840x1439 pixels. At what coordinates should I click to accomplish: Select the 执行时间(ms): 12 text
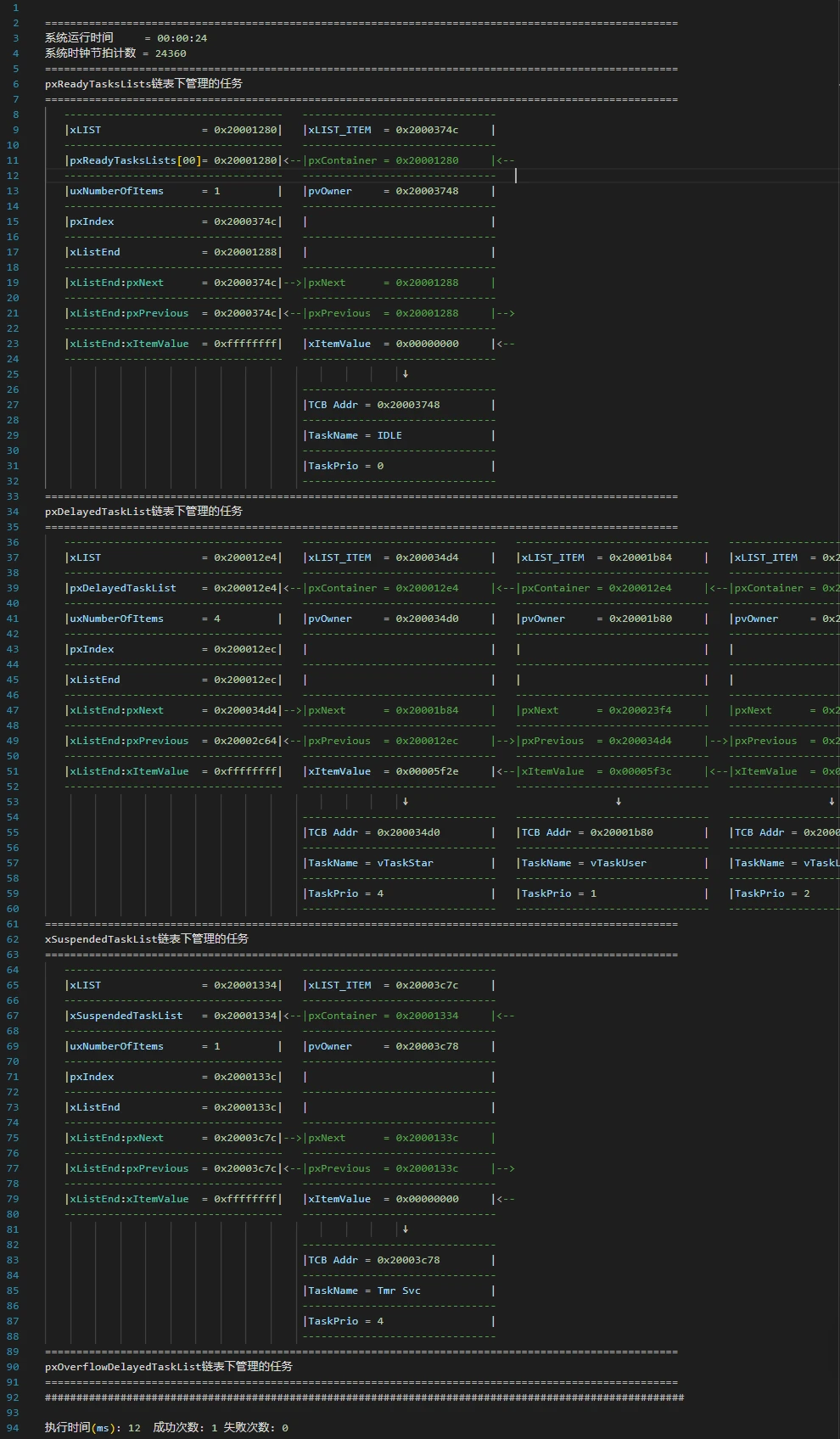coord(92,1428)
